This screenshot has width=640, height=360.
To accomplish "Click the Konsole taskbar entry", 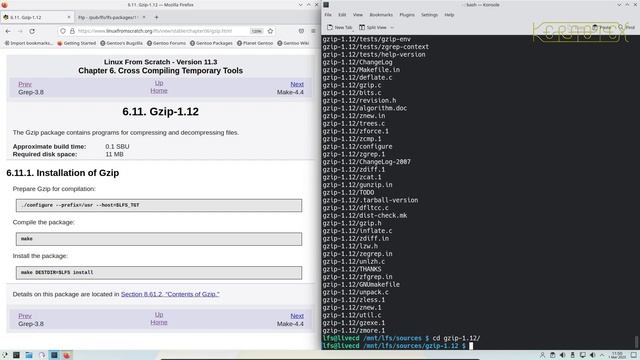I will pyautogui.click(x=54, y=355).
